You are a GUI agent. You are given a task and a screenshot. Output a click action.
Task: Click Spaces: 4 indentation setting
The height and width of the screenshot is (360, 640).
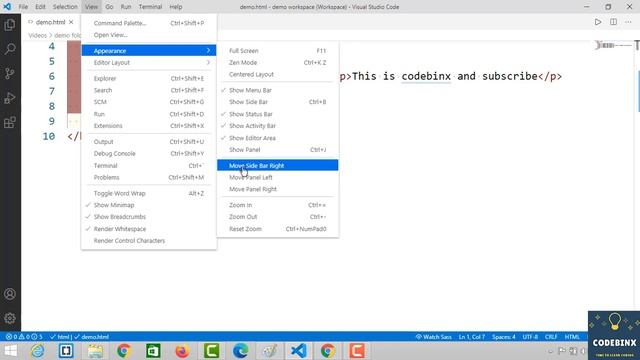504,337
